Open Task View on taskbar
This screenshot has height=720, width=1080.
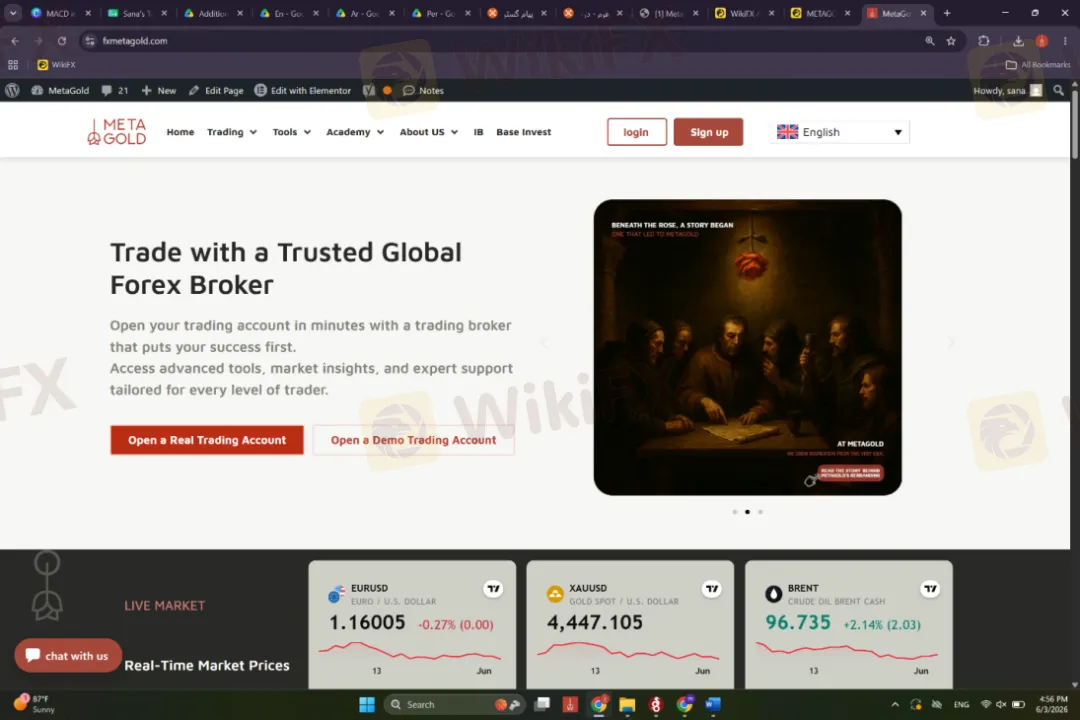tap(543, 704)
